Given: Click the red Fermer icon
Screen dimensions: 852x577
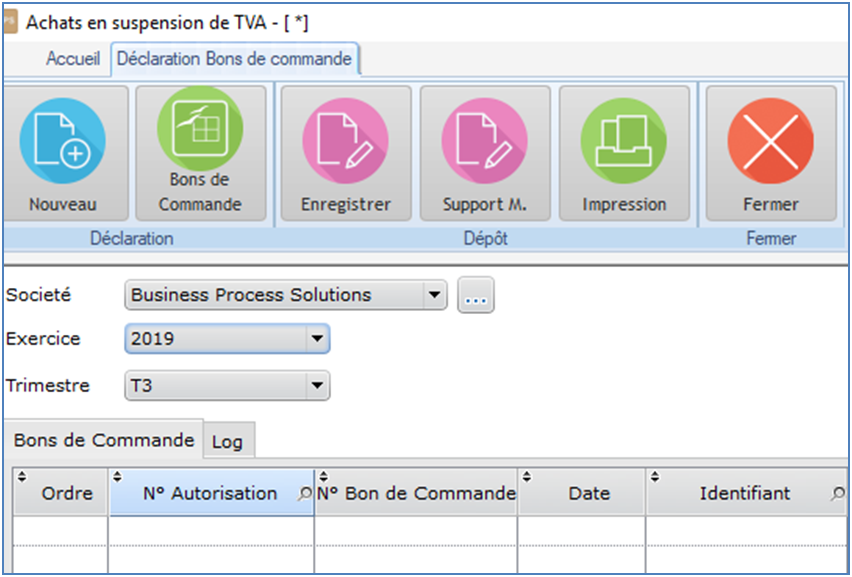Looking at the screenshot, I should [770, 141].
